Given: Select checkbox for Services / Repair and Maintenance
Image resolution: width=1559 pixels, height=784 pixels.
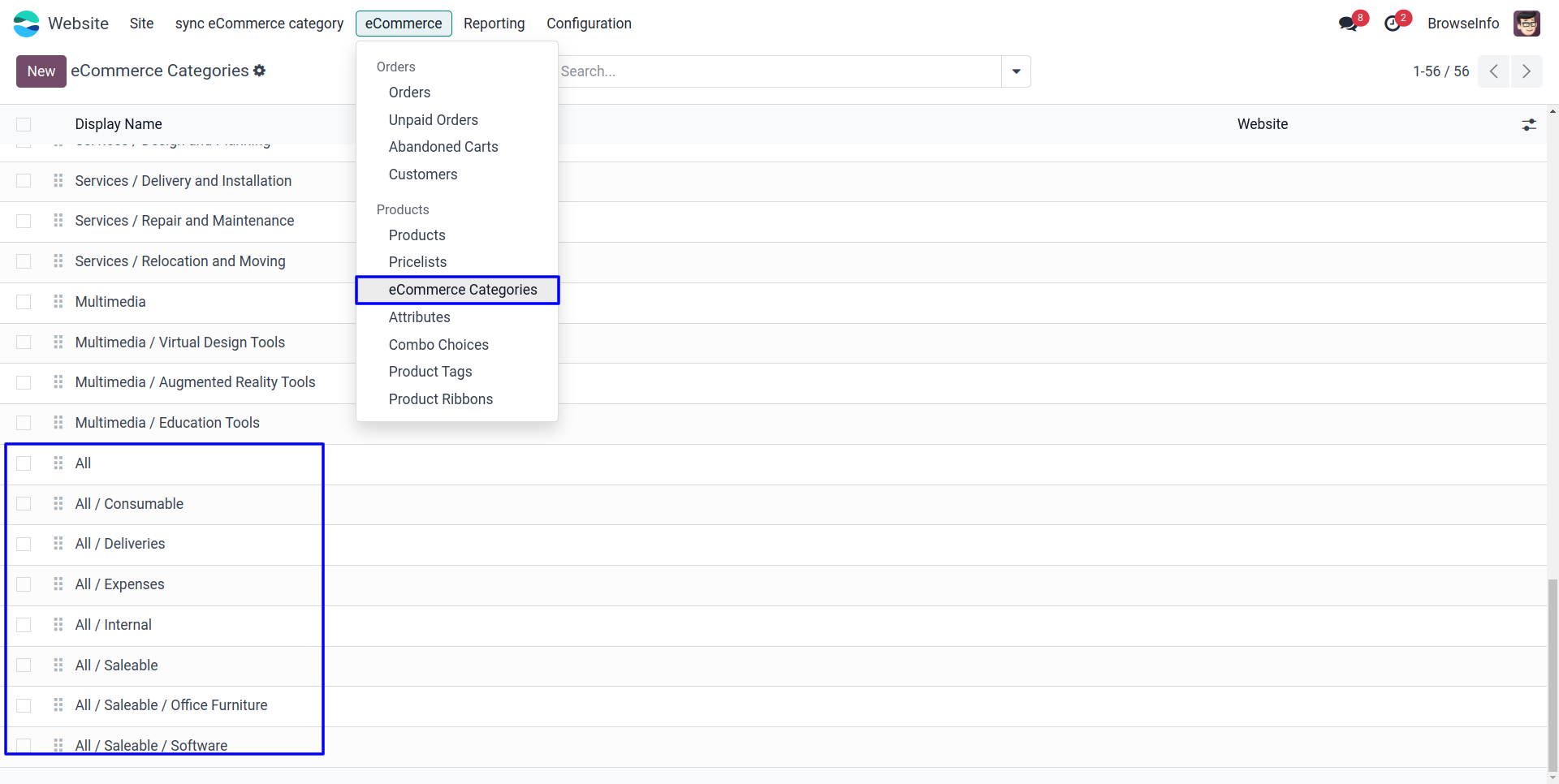Looking at the screenshot, I should [x=24, y=221].
